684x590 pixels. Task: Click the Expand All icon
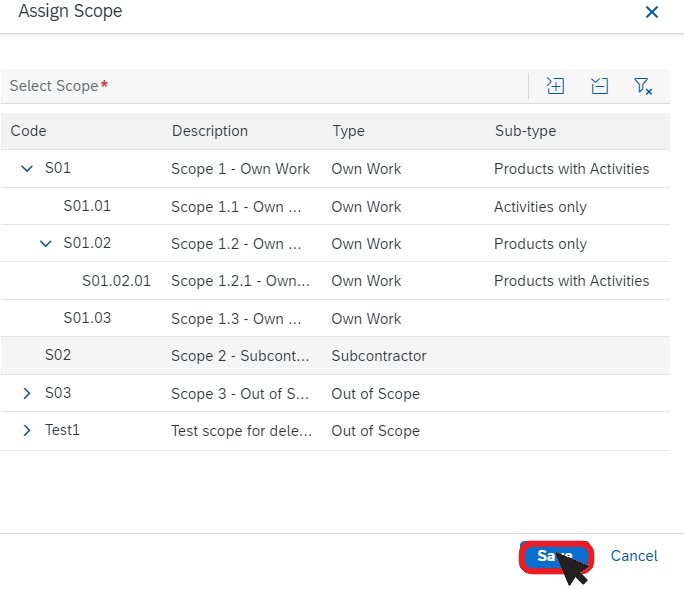(555, 85)
